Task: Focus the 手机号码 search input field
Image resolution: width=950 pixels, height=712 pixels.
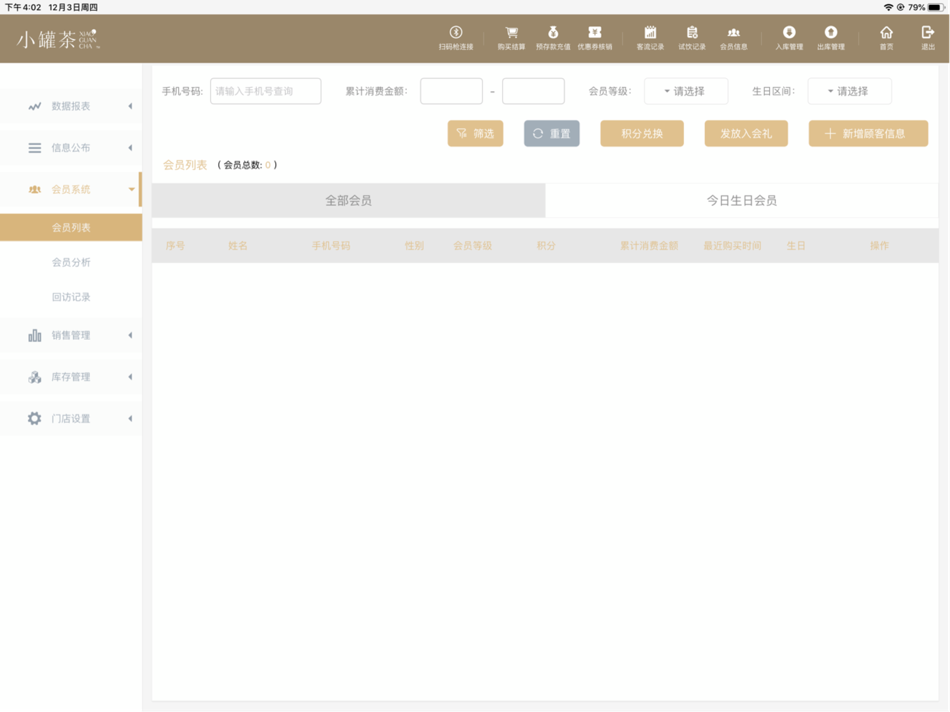Action: [x=265, y=91]
